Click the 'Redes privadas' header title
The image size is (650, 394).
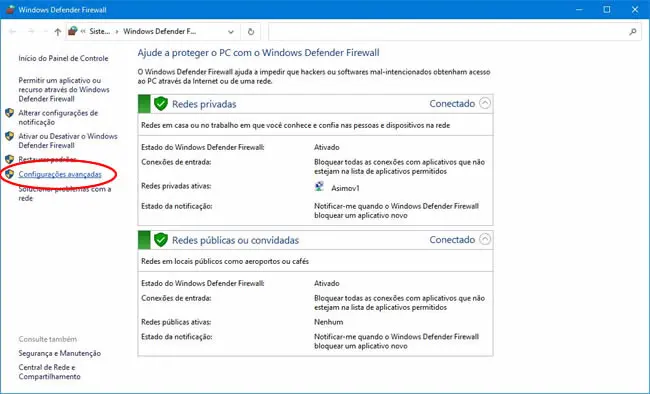(204, 104)
